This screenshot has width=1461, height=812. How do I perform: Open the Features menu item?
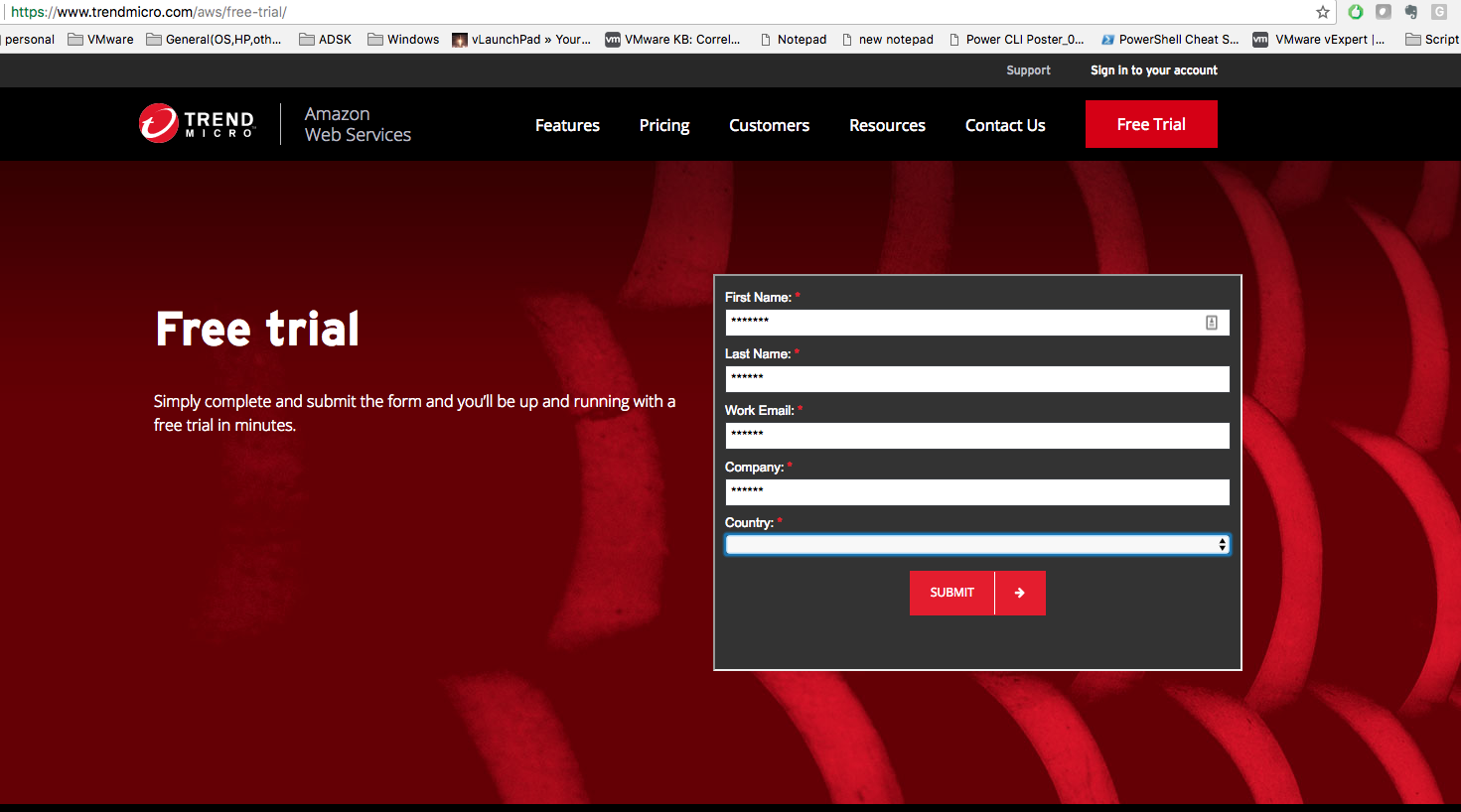pyautogui.click(x=567, y=125)
